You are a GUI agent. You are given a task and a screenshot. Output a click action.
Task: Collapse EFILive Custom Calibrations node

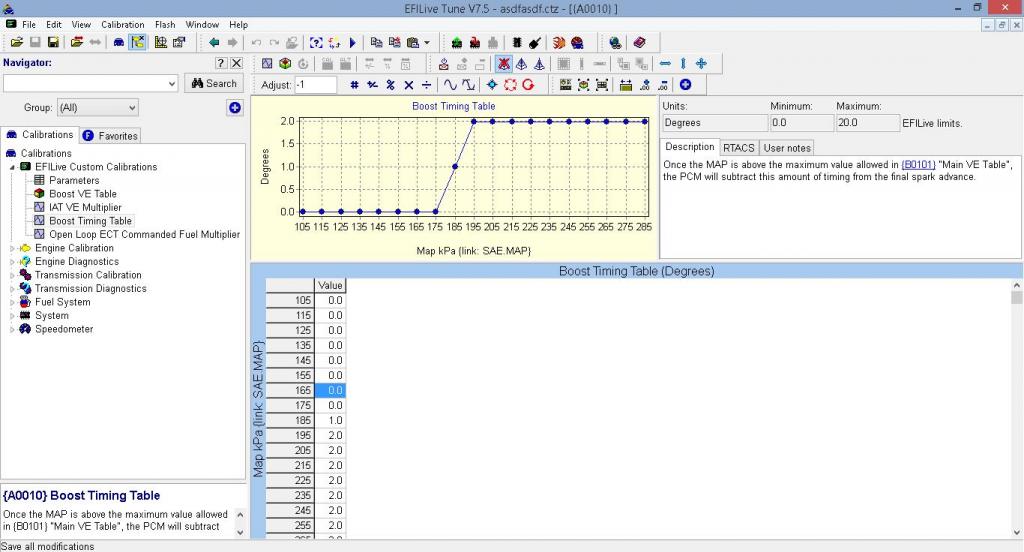12,167
